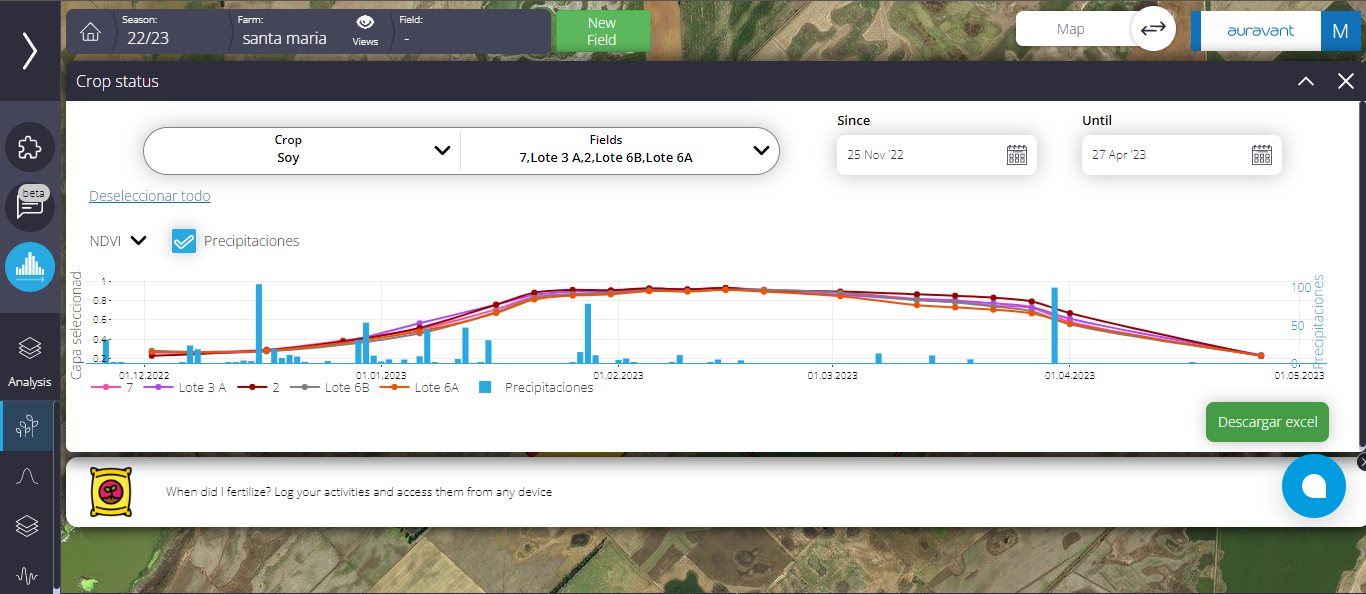Open the Analysis layers panel
Viewport: 1366px width, 594px height.
point(29,350)
